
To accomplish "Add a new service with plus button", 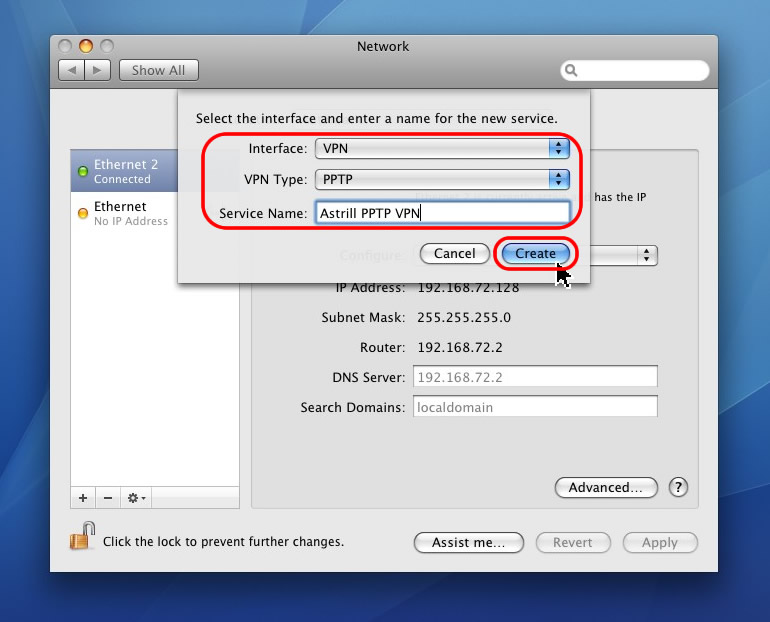I will pos(83,498).
